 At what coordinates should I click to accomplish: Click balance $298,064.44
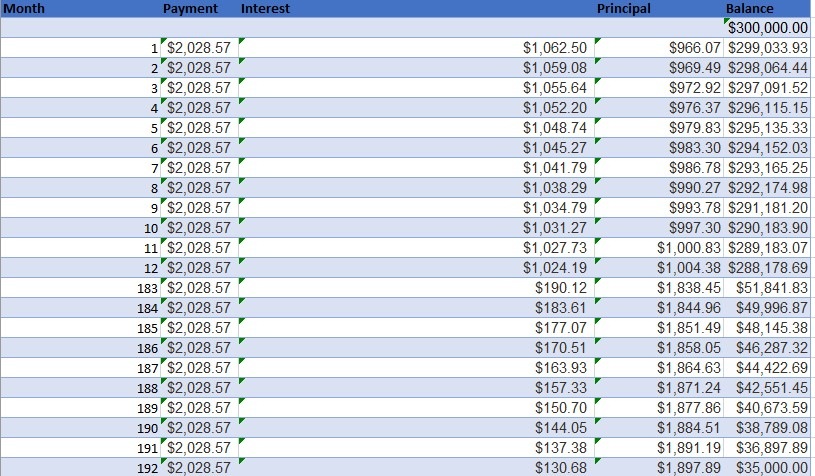(x=767, y=68)
